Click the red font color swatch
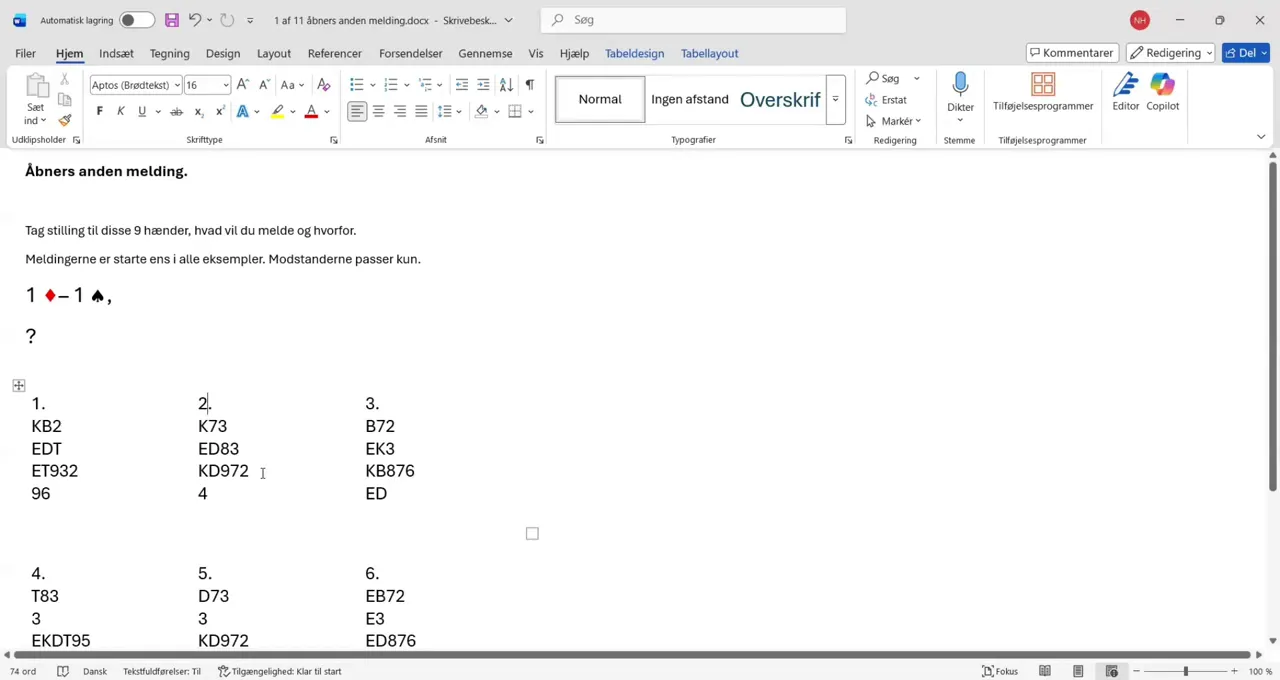This screenshot has width=1280, height=680. click(311, 112)
